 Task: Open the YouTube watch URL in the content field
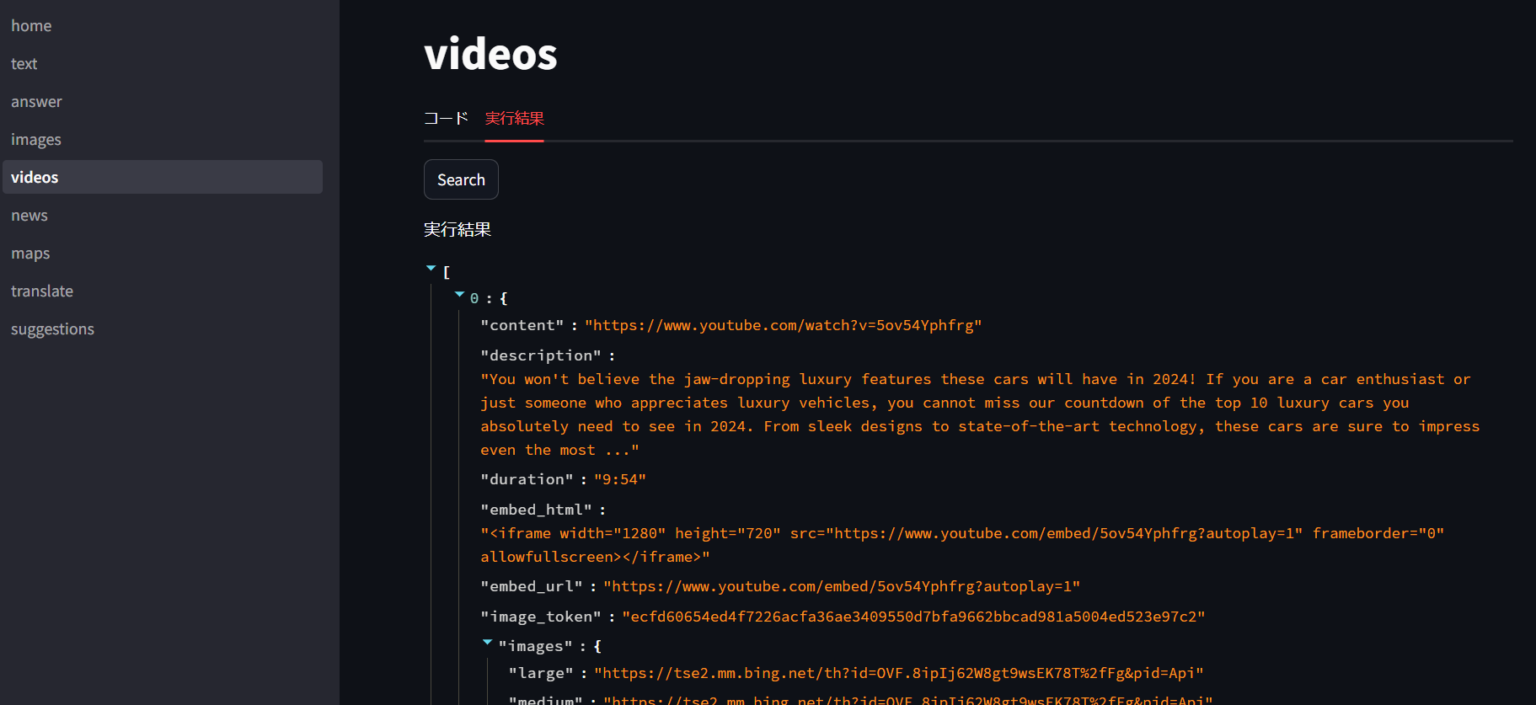point(783,325)
